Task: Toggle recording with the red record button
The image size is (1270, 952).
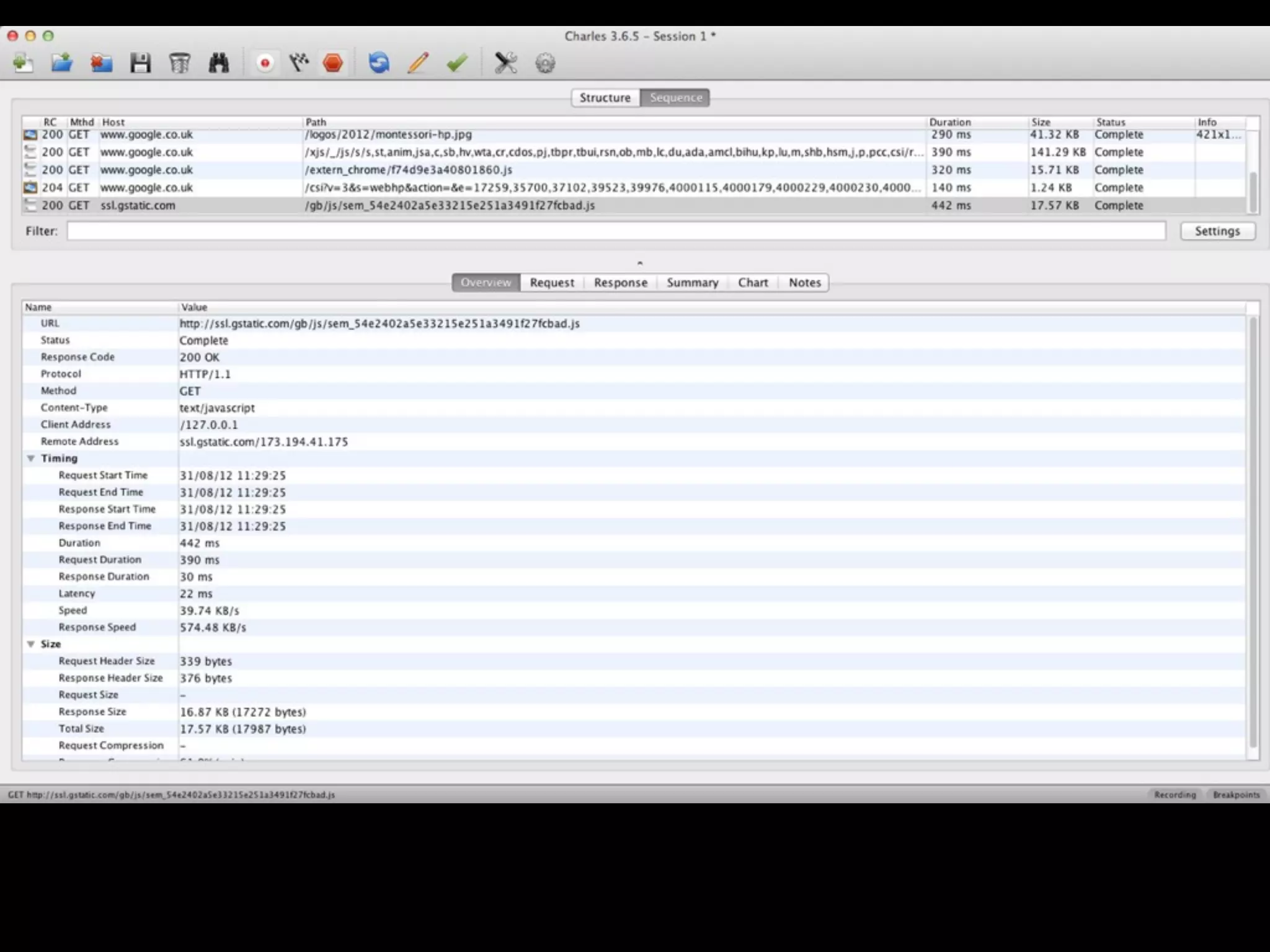Action: [x=265, y=63]
